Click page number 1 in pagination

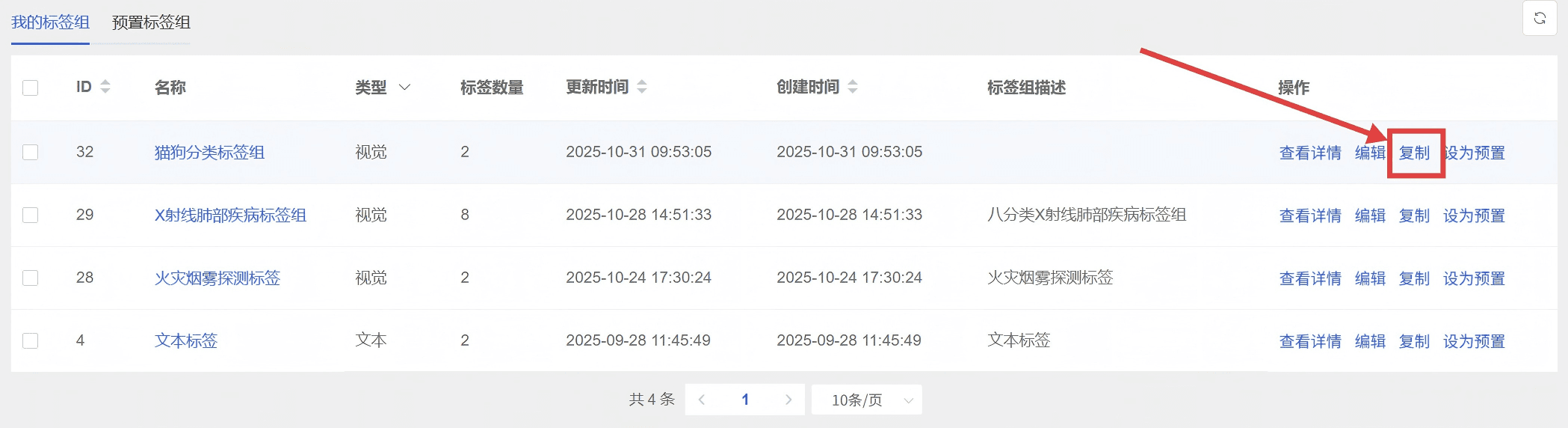745,400
